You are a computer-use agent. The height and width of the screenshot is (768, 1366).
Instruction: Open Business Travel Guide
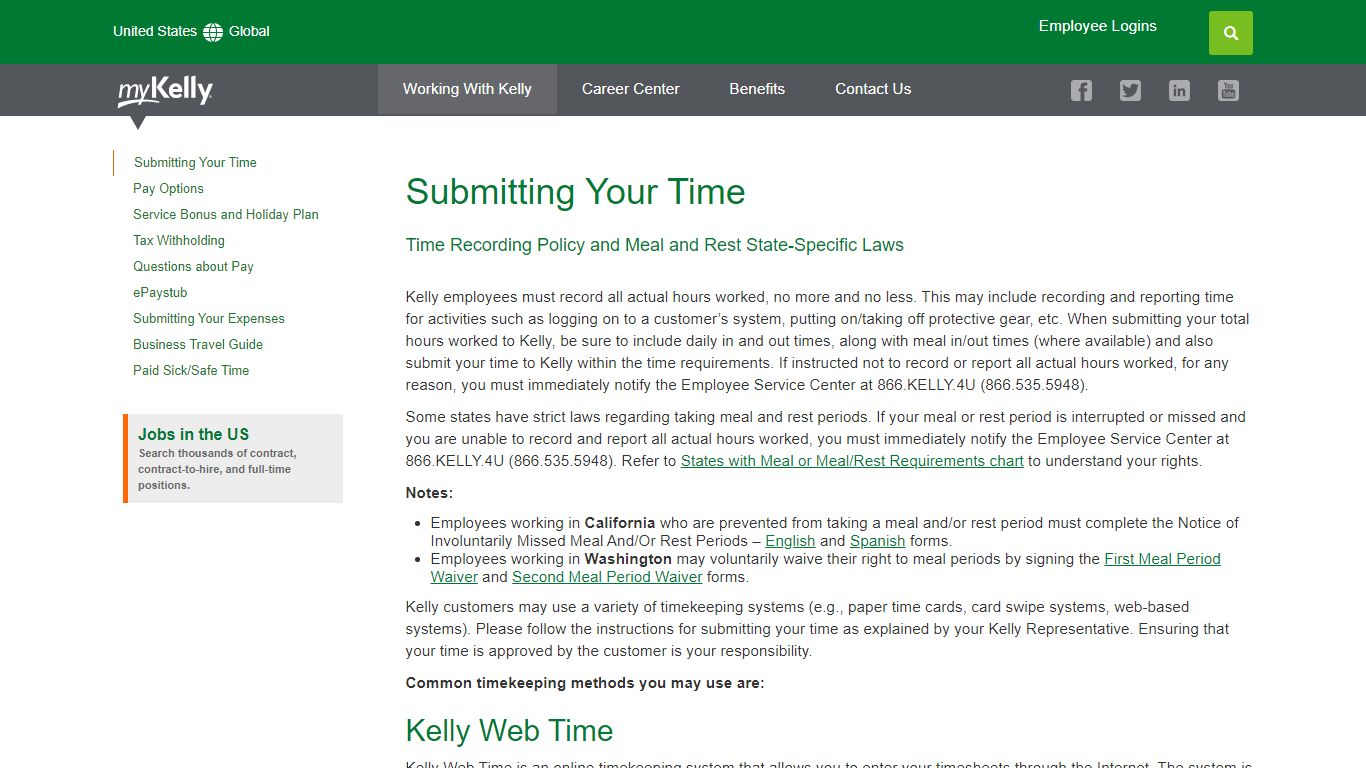(x=198, y=344)
